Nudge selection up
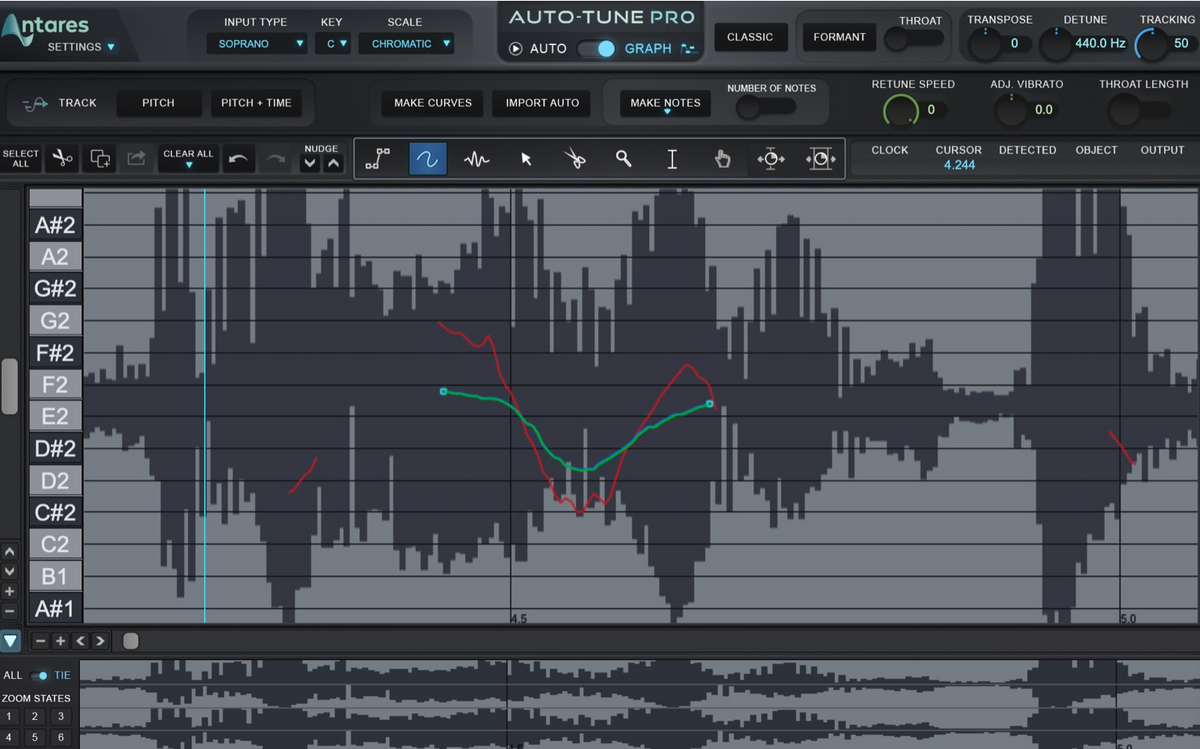1200x749 pixels. coord(333,163)
